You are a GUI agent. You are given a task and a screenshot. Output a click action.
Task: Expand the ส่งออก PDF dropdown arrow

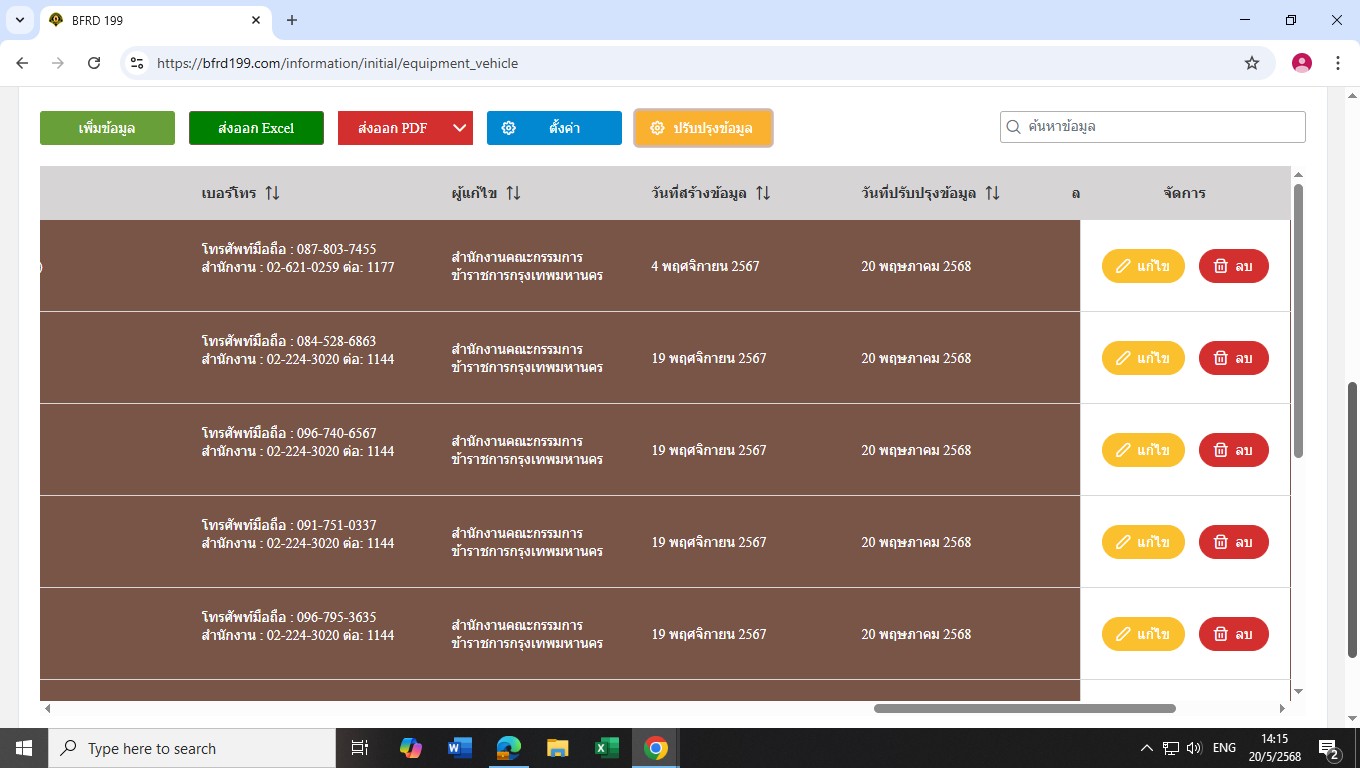click(x=459, y=128)
